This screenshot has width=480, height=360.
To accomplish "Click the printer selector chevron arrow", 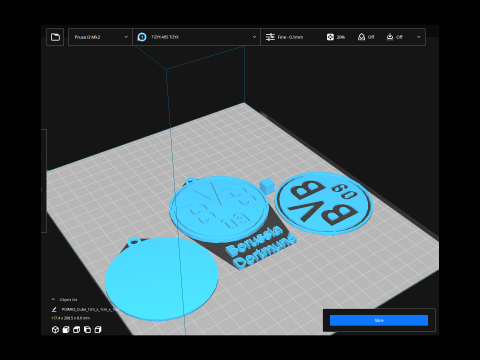I will (x=126, y=37).
